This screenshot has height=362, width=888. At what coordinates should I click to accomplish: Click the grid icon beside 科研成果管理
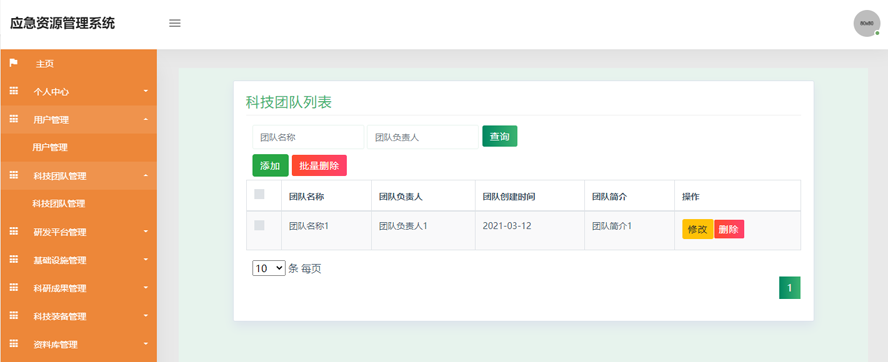14,288
